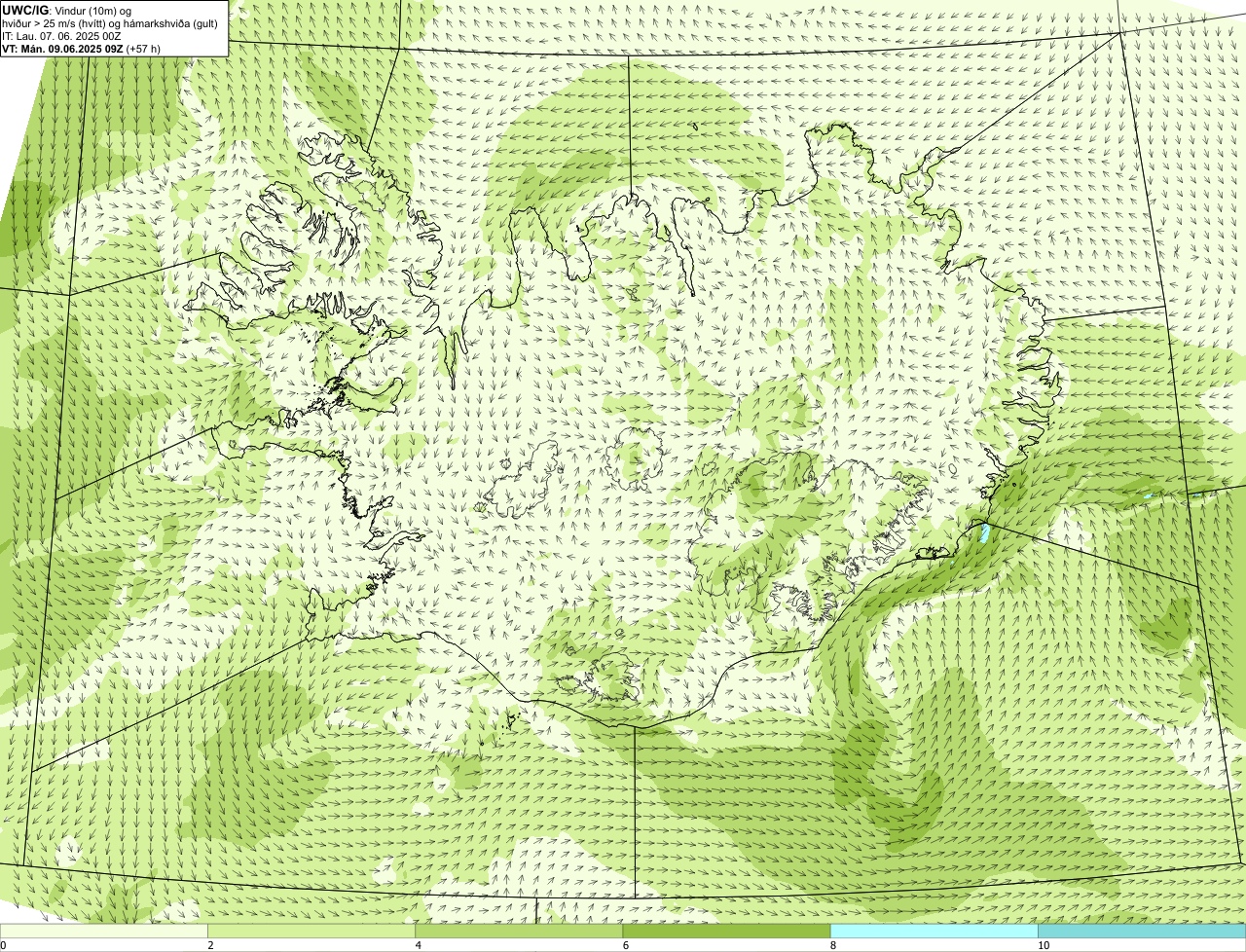This screenshot has height=952, width=1246.
Task: Select the 8–10 light cyan legend segment
Action: click(x=934, y=931)
